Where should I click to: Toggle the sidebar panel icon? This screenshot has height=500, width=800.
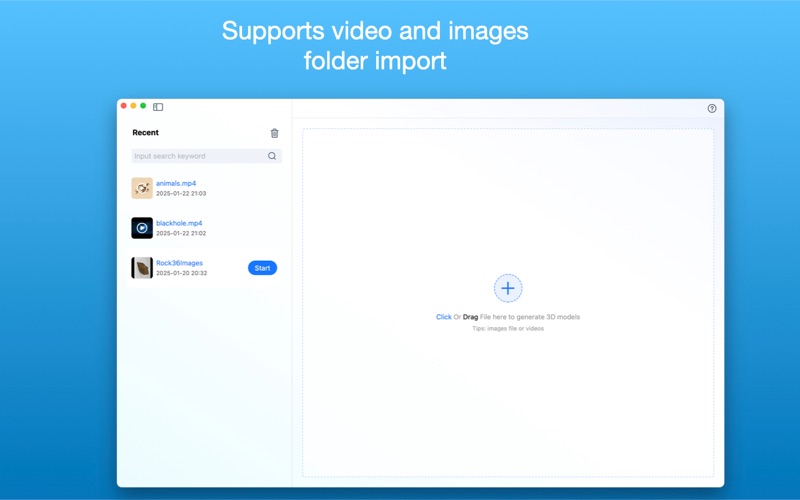point(158,107)
